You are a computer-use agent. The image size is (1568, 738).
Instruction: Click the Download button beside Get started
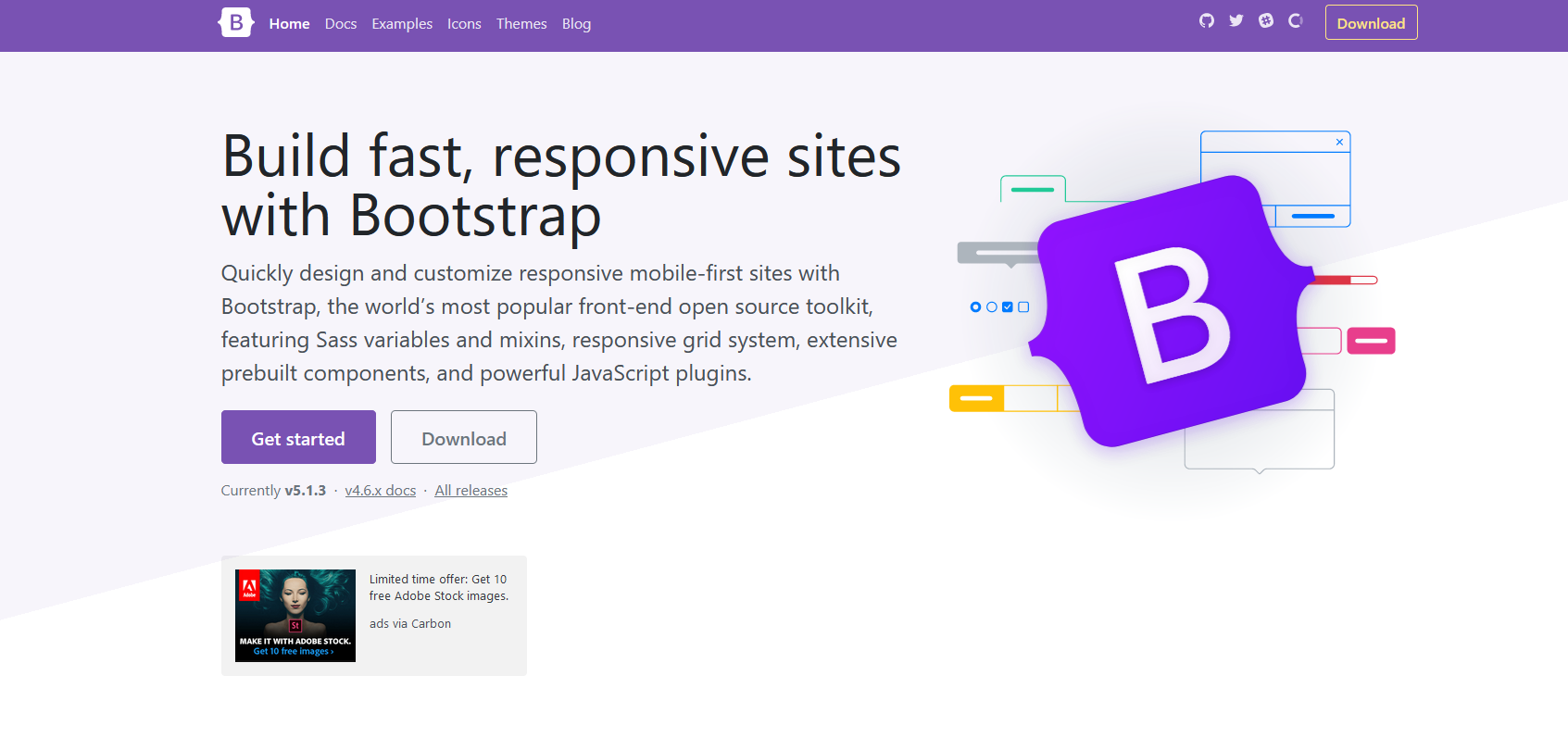point(464,437)
